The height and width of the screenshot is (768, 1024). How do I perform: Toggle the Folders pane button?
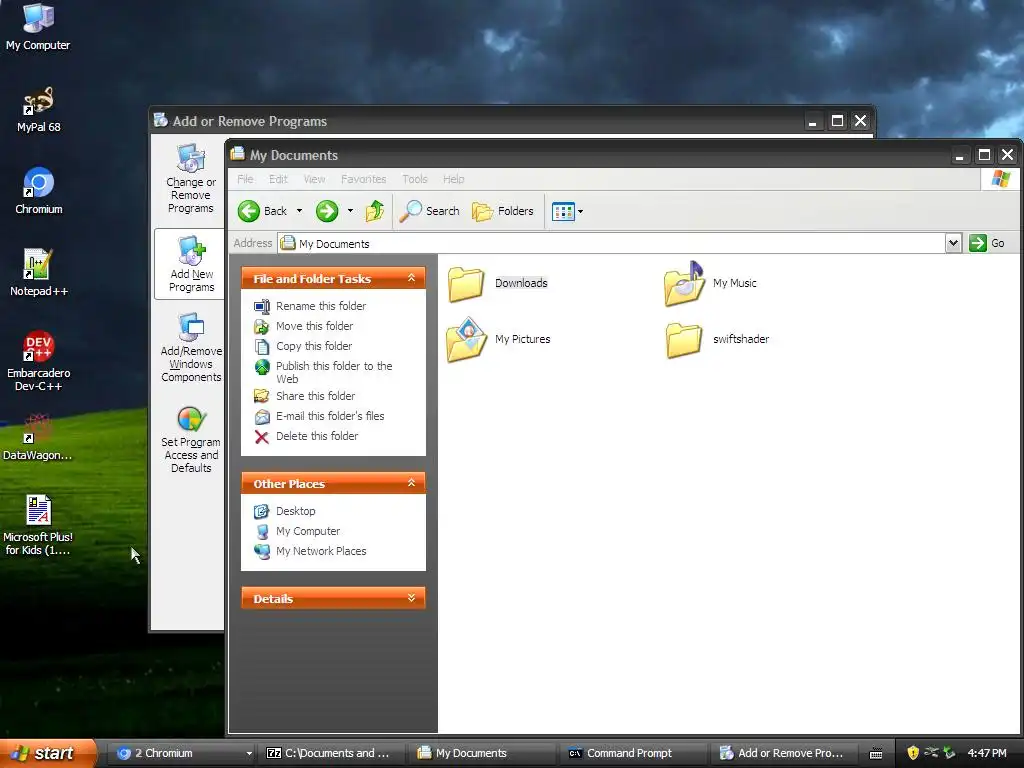pyautogui.click(x=503, y=211)
